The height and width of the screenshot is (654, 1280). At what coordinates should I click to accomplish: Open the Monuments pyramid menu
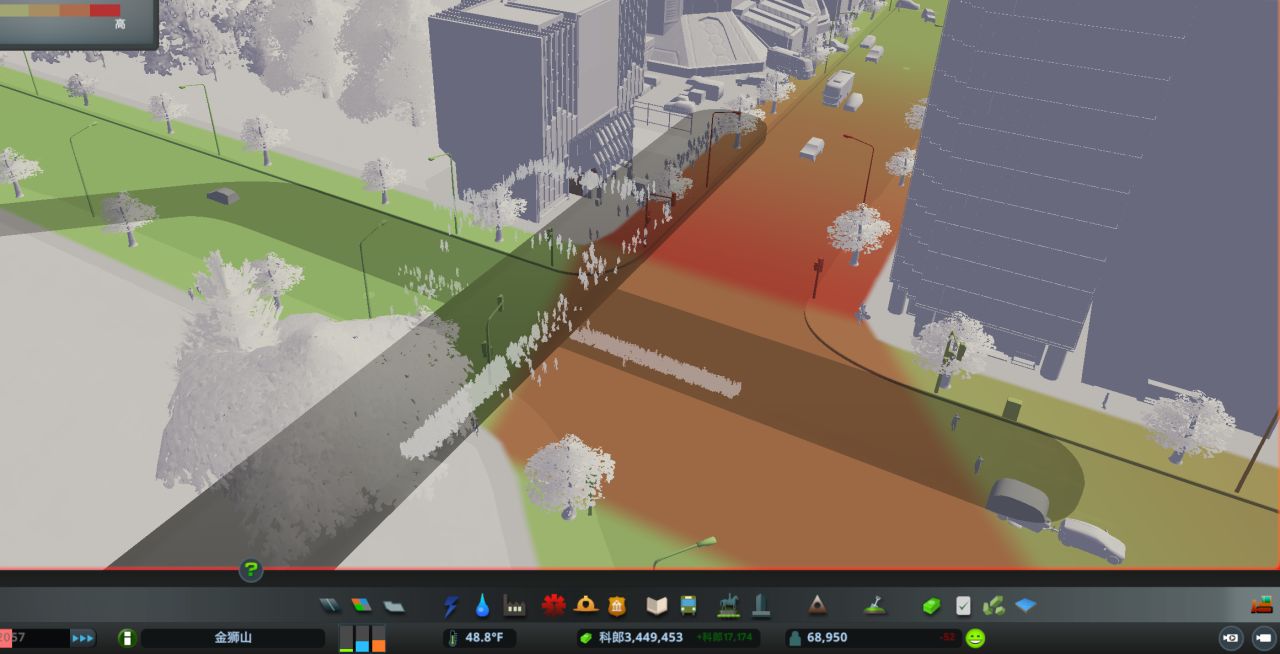coord(817,605)
